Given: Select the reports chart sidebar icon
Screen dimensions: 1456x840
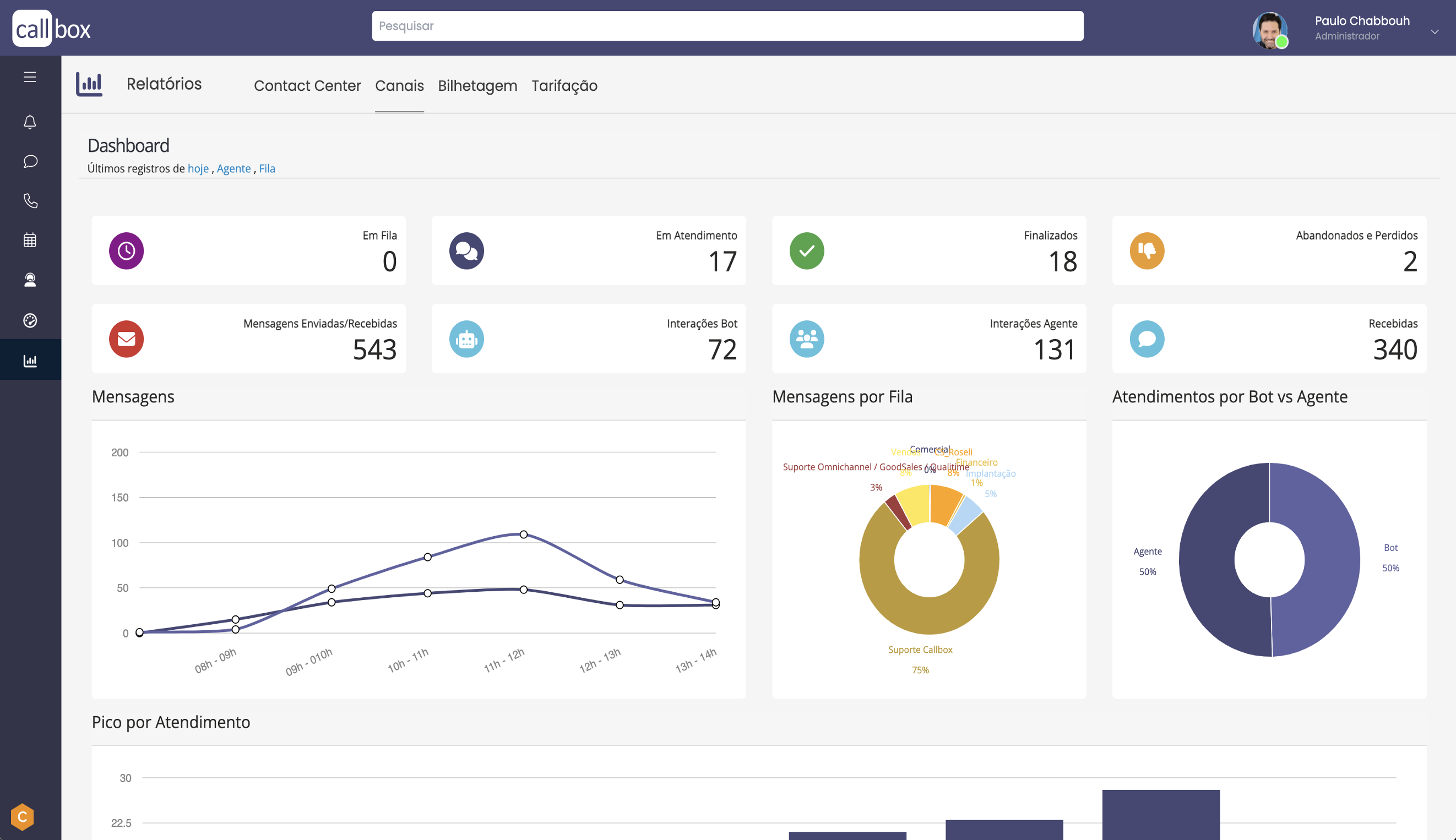Looking at the screenshot, I should (x=30, y=361).
